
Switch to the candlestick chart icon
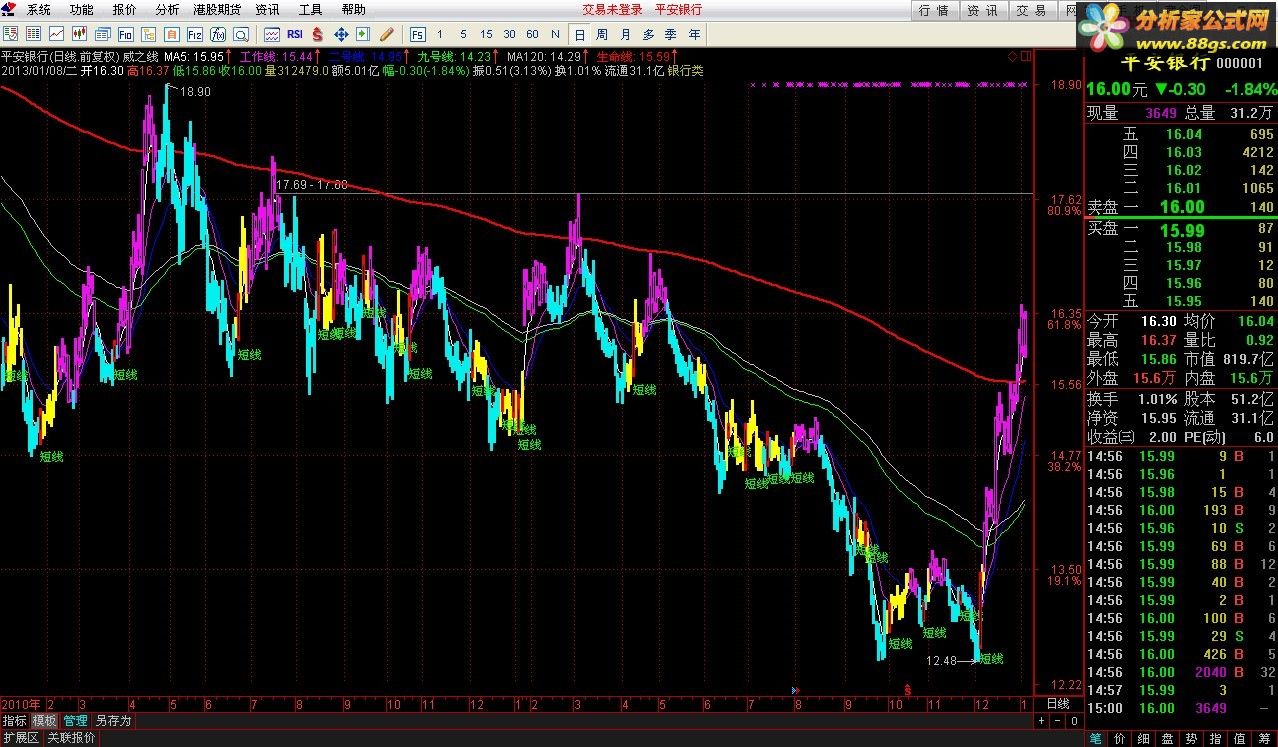[80, 34]
